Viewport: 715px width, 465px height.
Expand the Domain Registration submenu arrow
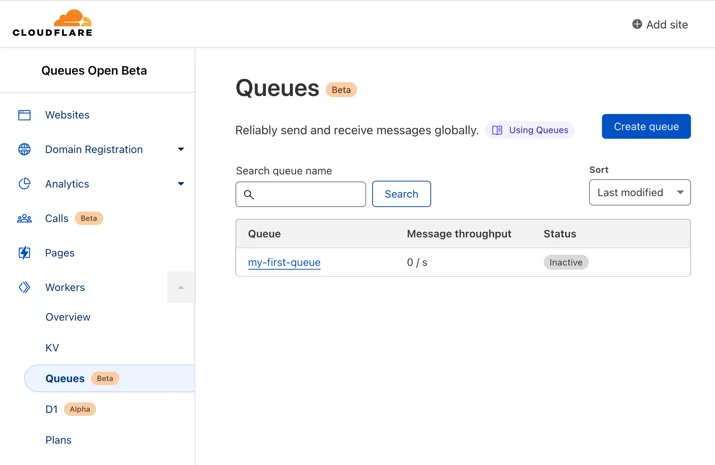[x=181, y=149]
